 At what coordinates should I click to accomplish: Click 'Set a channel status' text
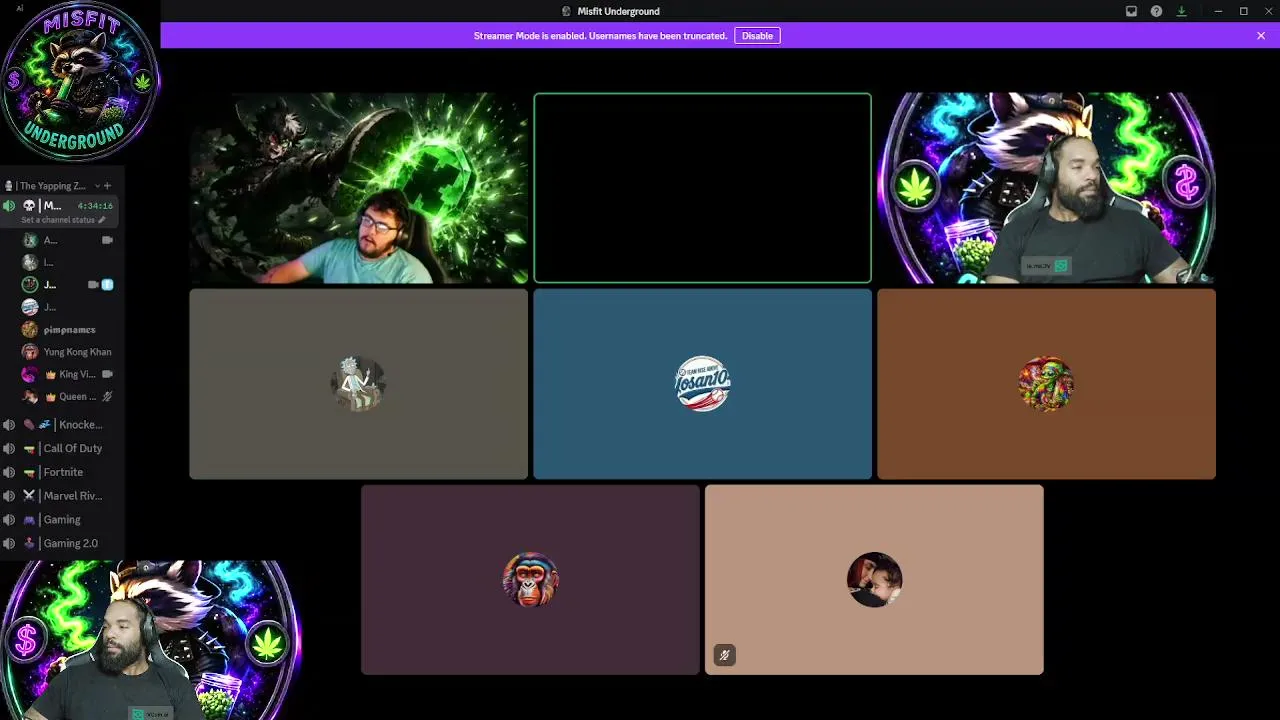[58, 220]
